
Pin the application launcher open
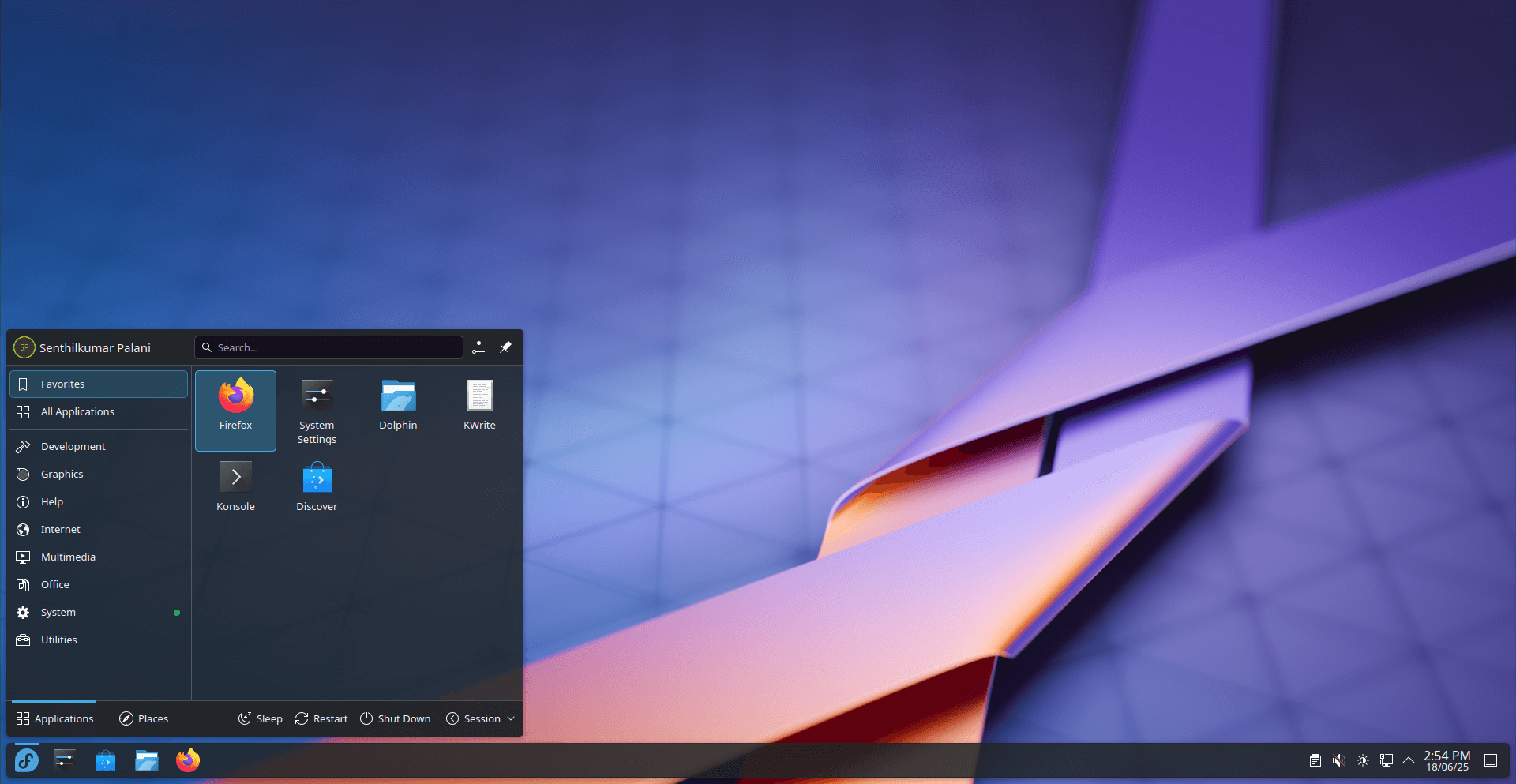[505, 347]
